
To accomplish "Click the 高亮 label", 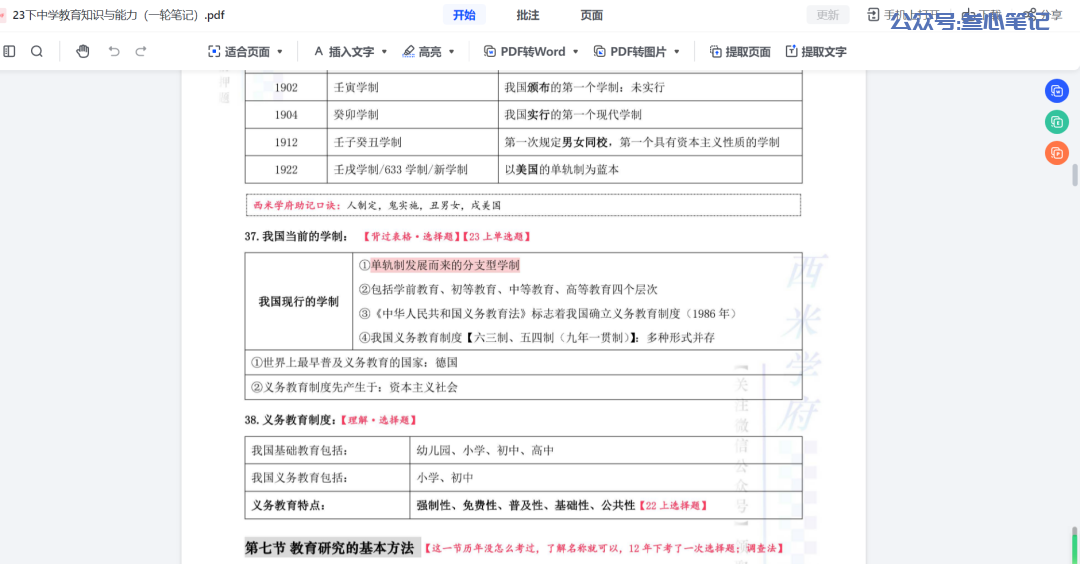I will (x=430, y=52).
